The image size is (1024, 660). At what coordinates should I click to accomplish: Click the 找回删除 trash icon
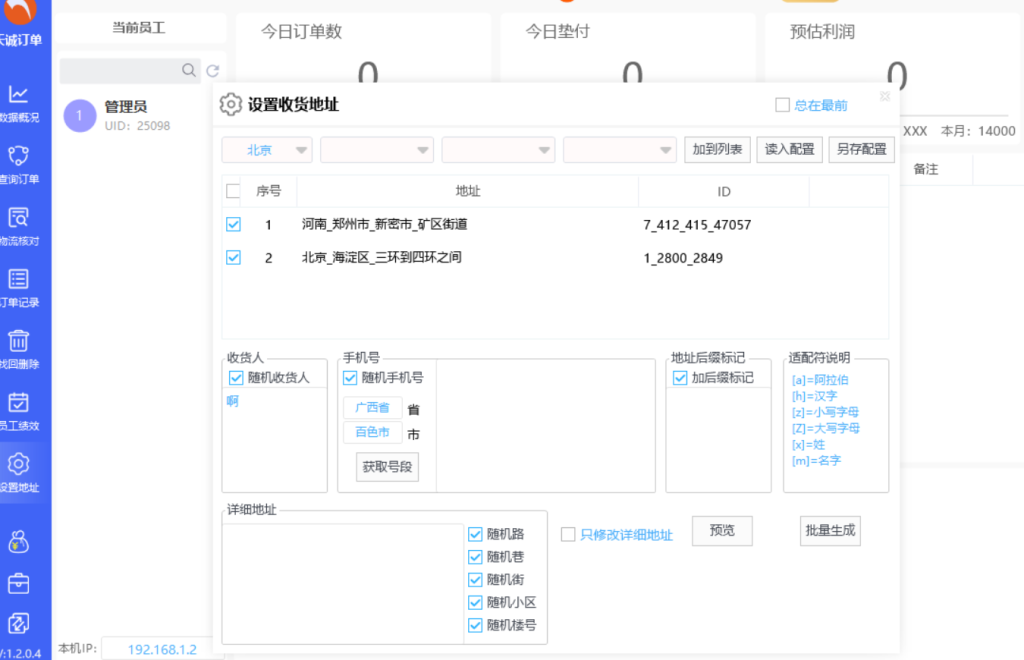(x=18, y=341)
